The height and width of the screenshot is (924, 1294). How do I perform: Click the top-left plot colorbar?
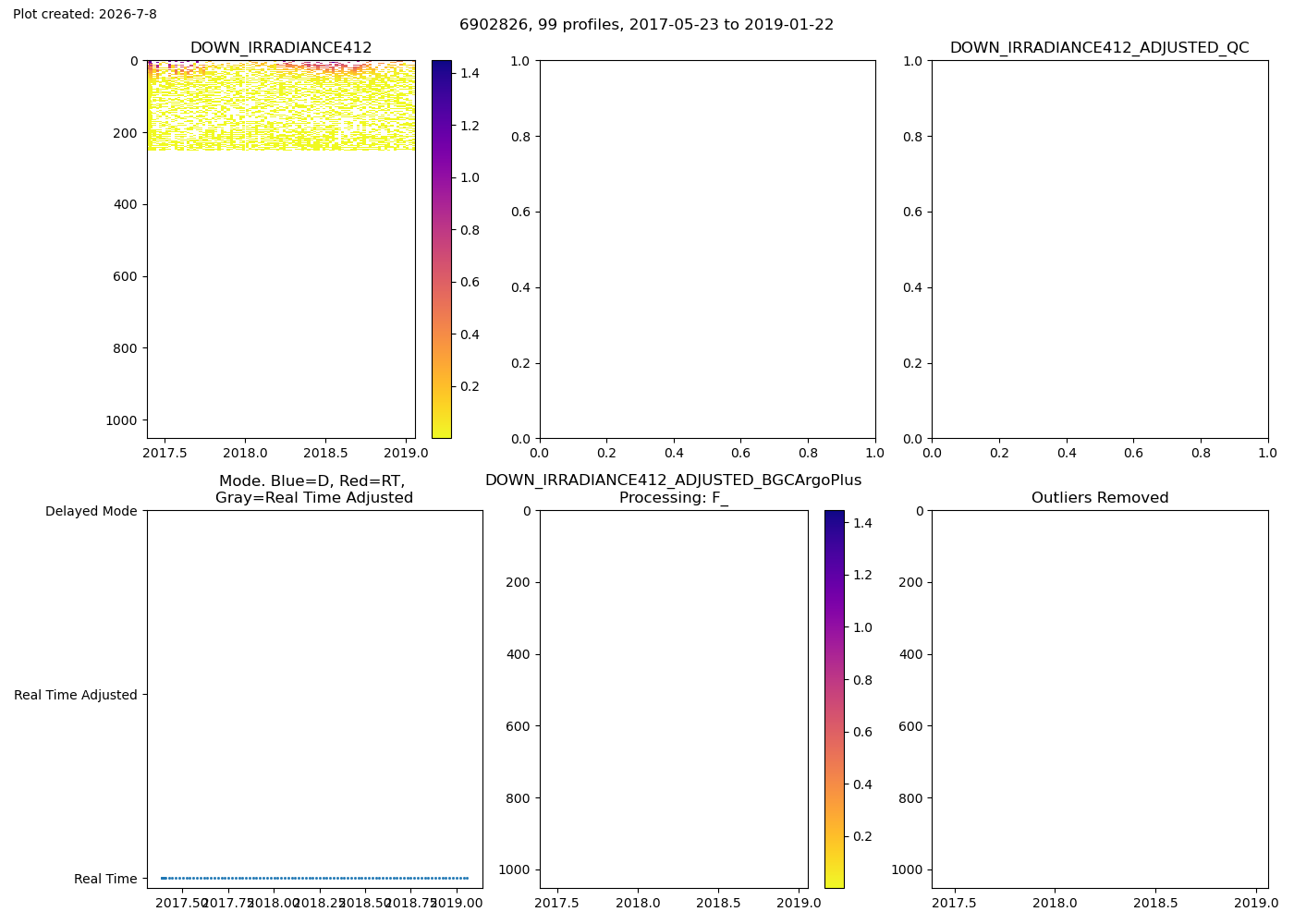pos(442,249)
